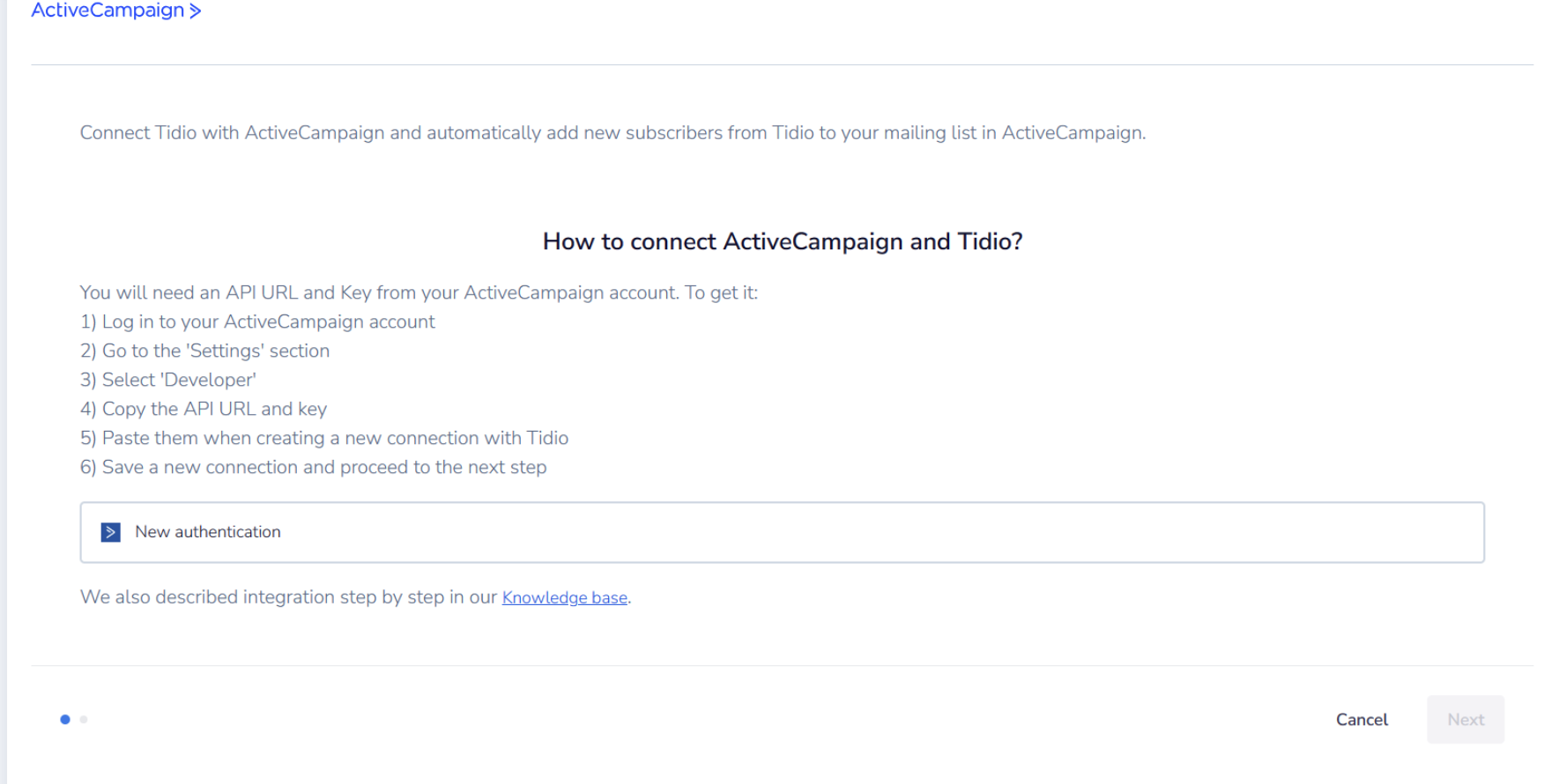Screen dimensions: 1544x784
Task: Open the Knowledge base link
Action: 565,597
